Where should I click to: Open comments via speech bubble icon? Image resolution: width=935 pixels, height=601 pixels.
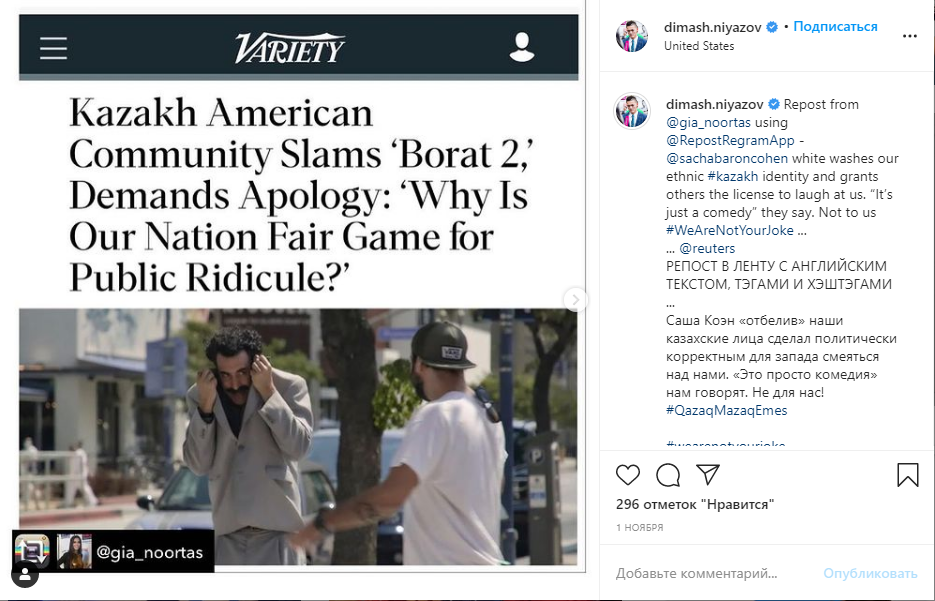[668, 475]
